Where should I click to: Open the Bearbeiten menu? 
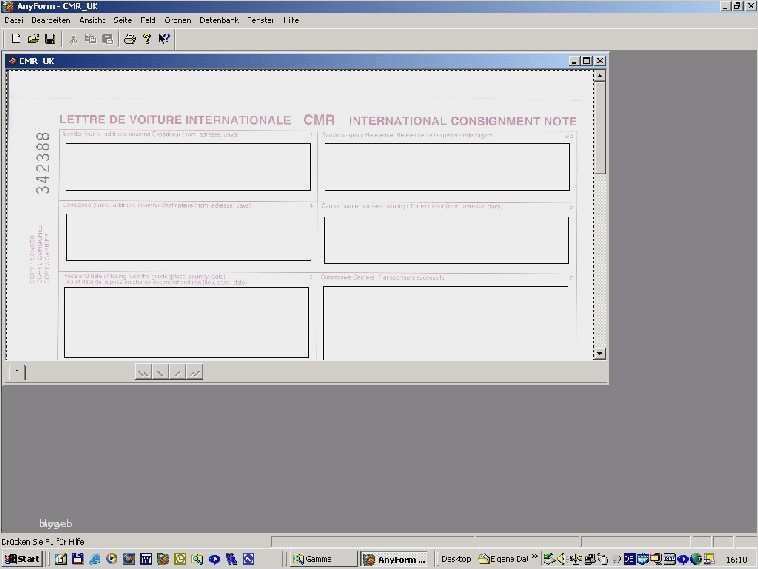tap(51, 20)
